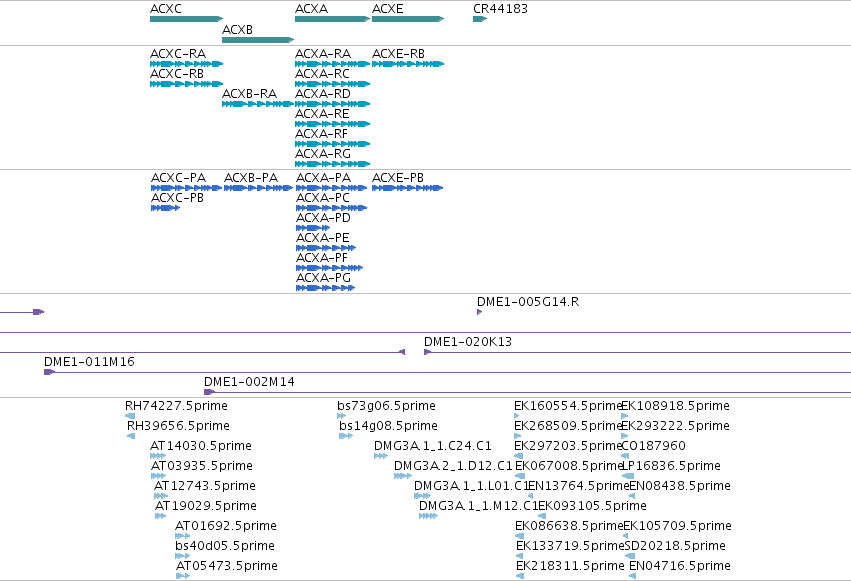Click EST EK297203.5prime
851x581 pixels.
519,457
